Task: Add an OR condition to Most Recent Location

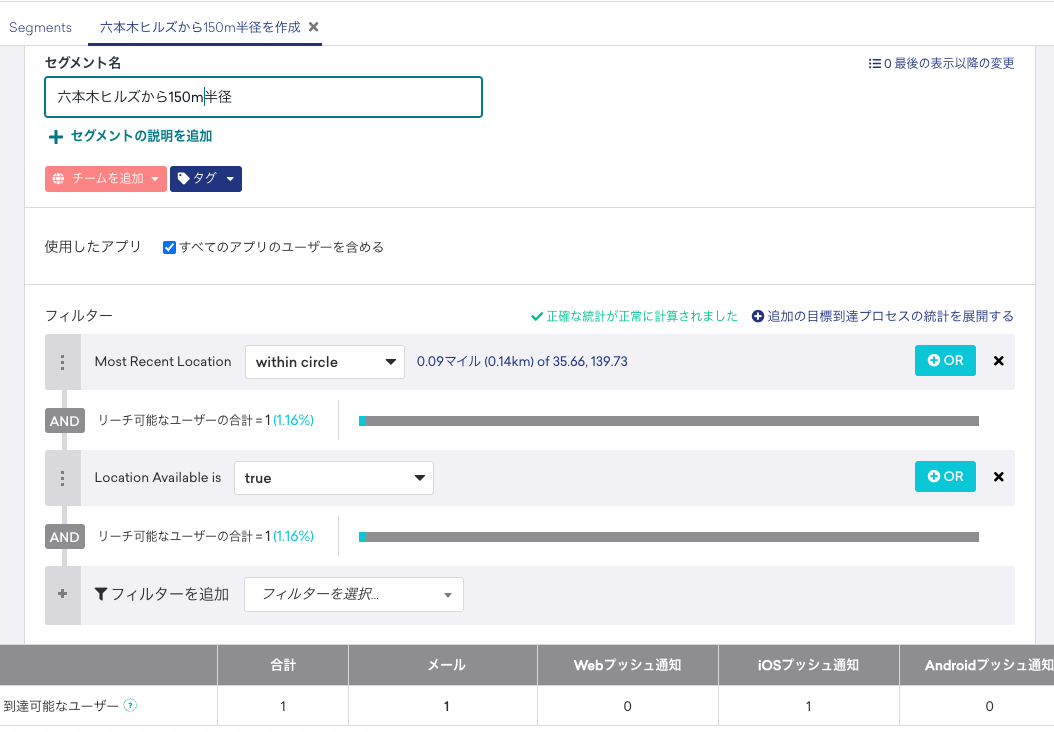Action: 944,361
